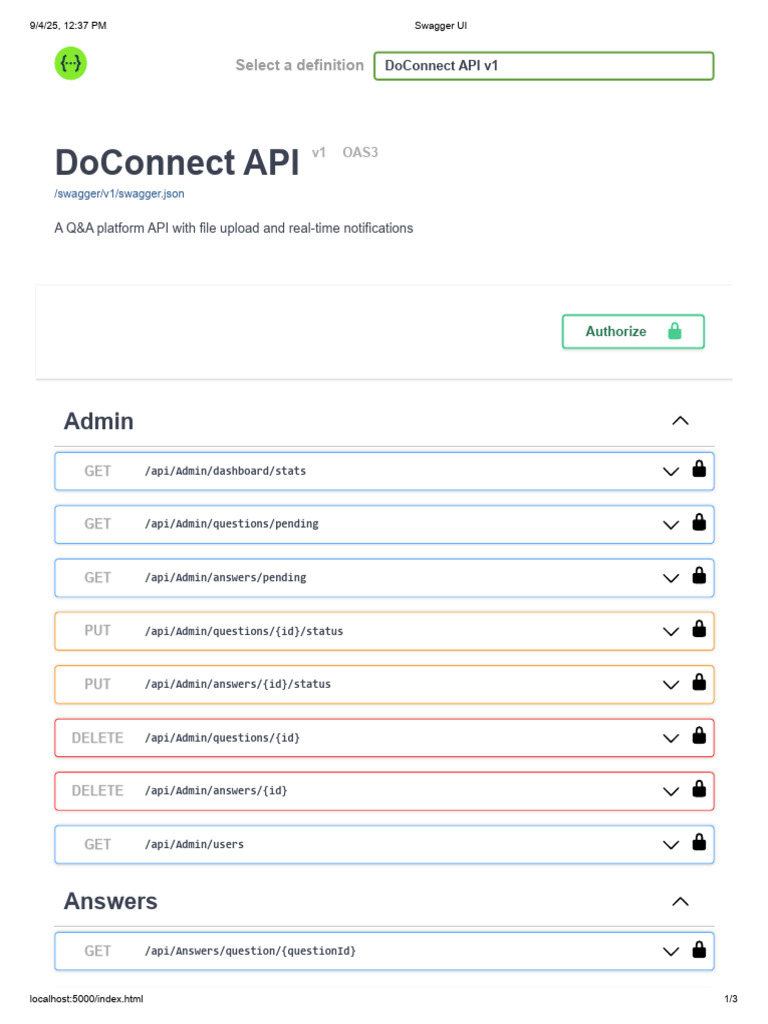Click GET label of questions/pending row
This screenshot has width=768, height=1024.
point(97,524)
